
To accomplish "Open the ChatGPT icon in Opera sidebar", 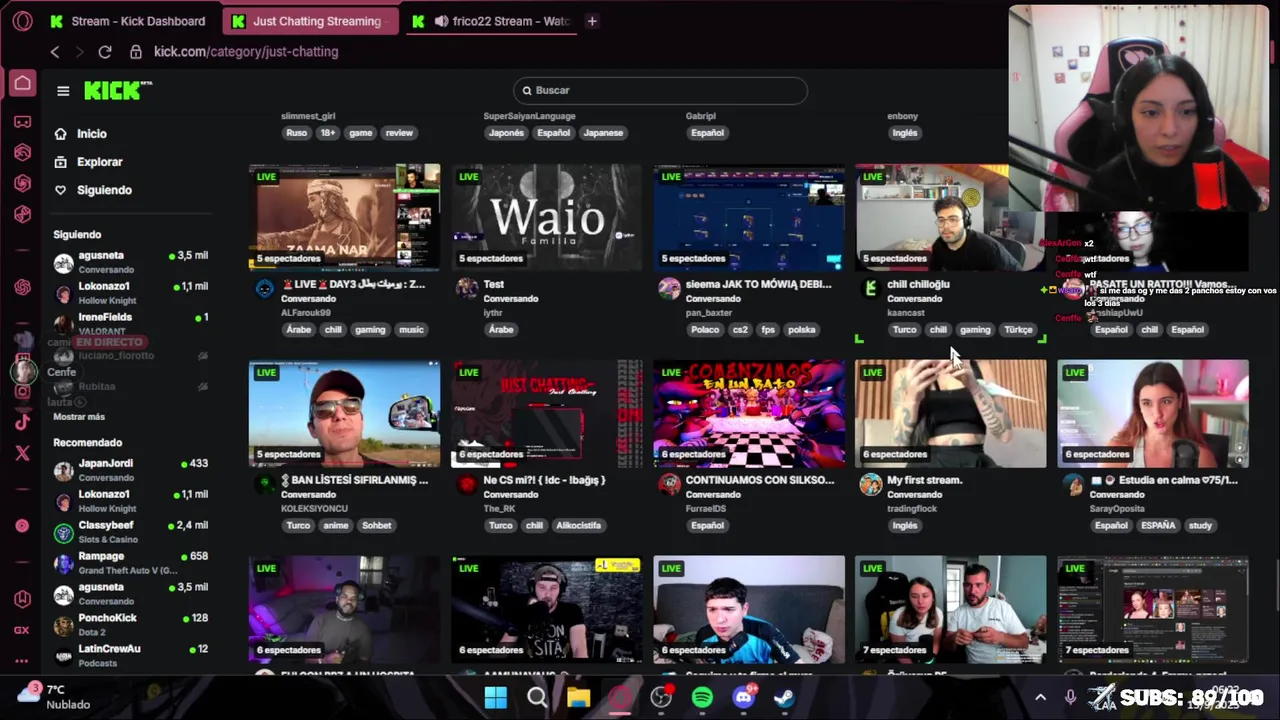I will click(x=22, y=287).
